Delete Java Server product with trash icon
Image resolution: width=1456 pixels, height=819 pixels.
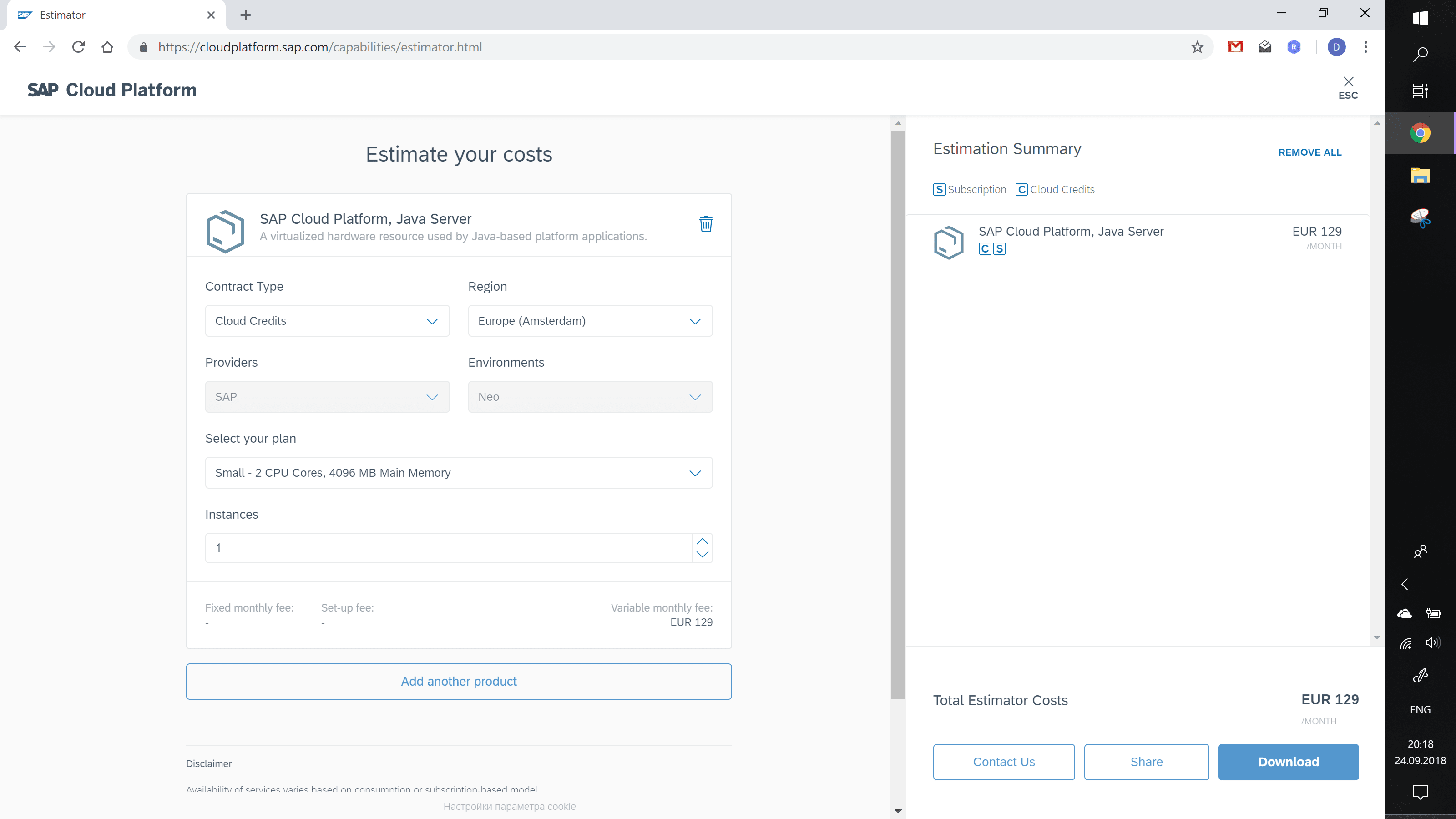pos(706,224)
